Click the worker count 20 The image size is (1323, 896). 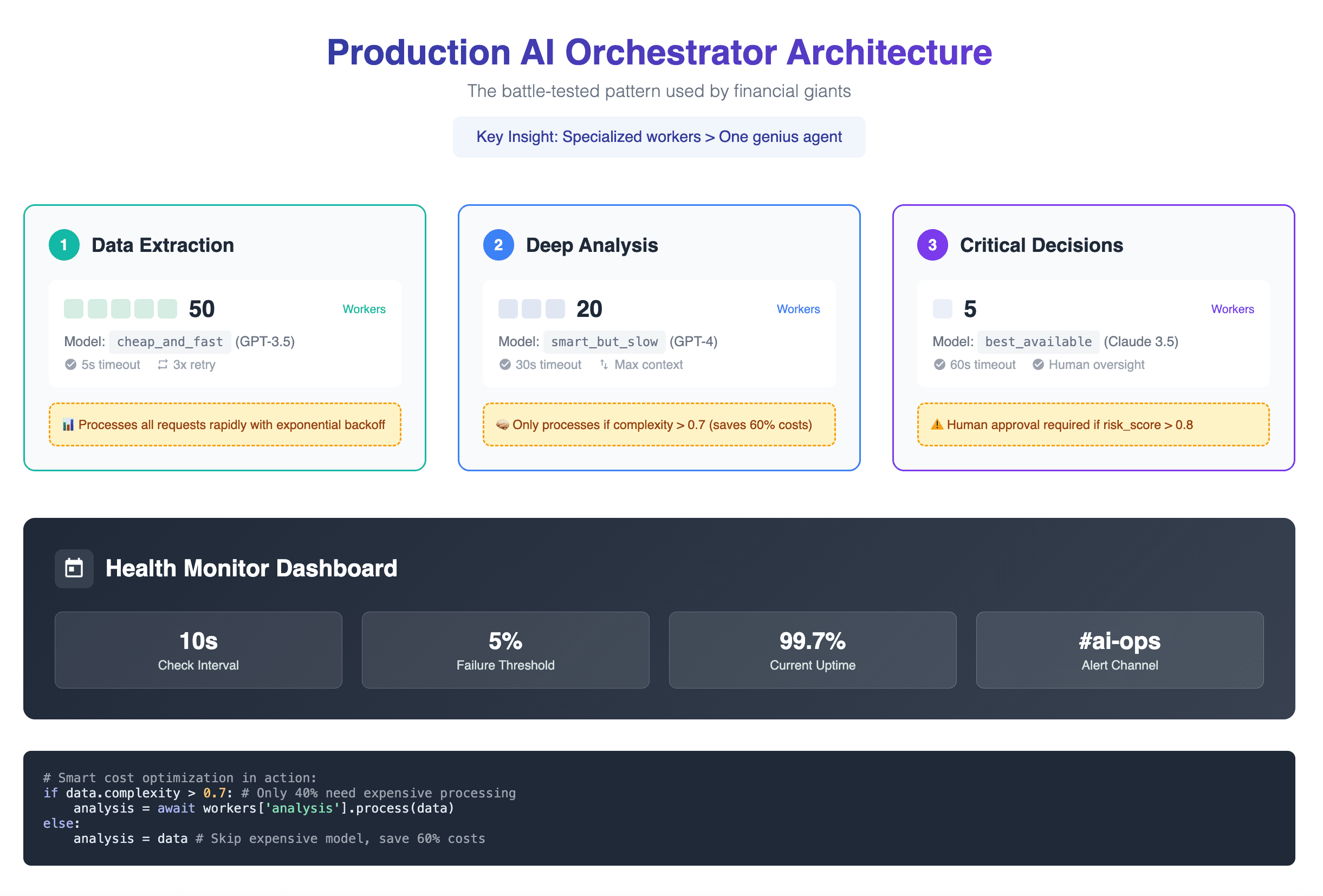point(590,309)
